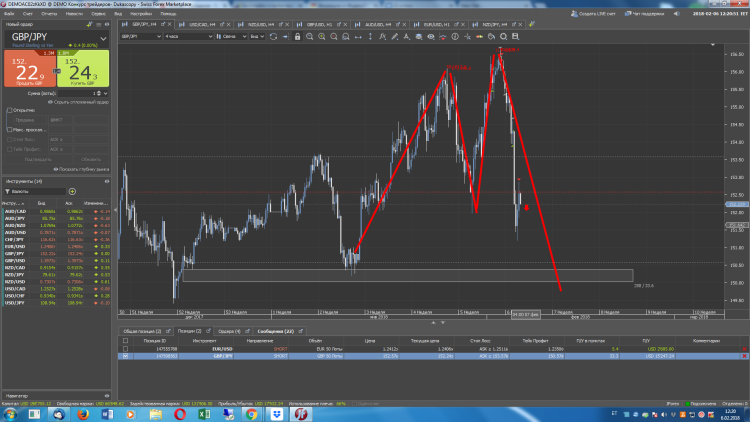This screenshot has width=750, height=422.
Task: Check the EUR/USD position row checkbox
Action: [x=125, y=349]
